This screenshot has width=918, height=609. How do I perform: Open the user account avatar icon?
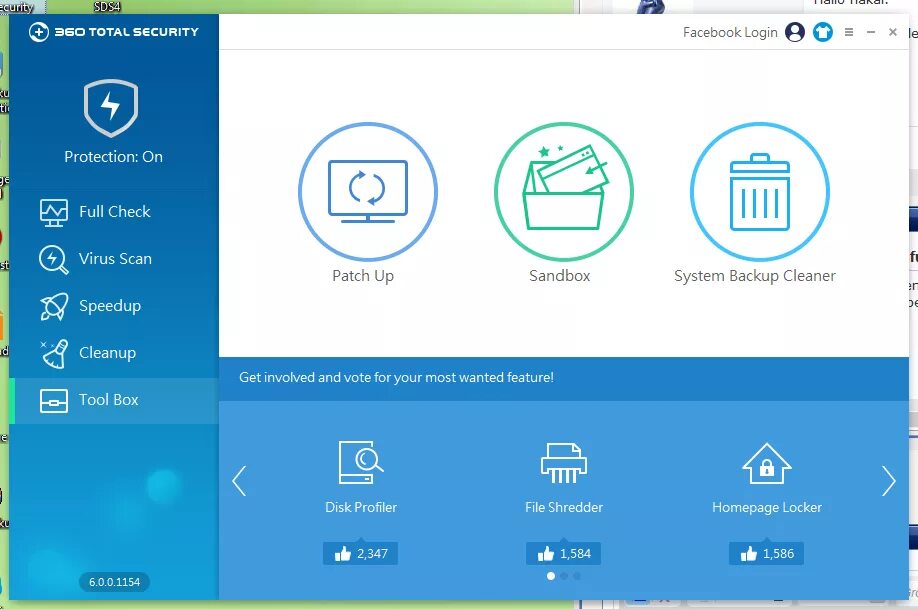click(x=794, y=32)
